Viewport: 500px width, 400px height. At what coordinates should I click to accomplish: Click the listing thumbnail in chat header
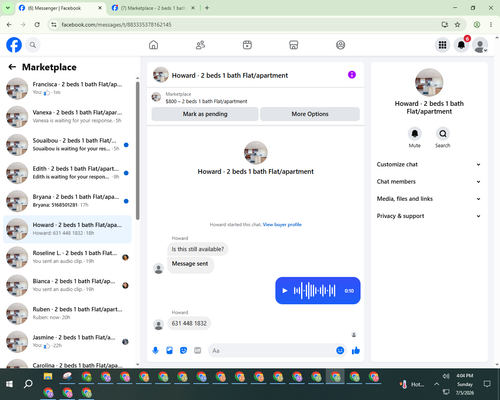[160, 75]
